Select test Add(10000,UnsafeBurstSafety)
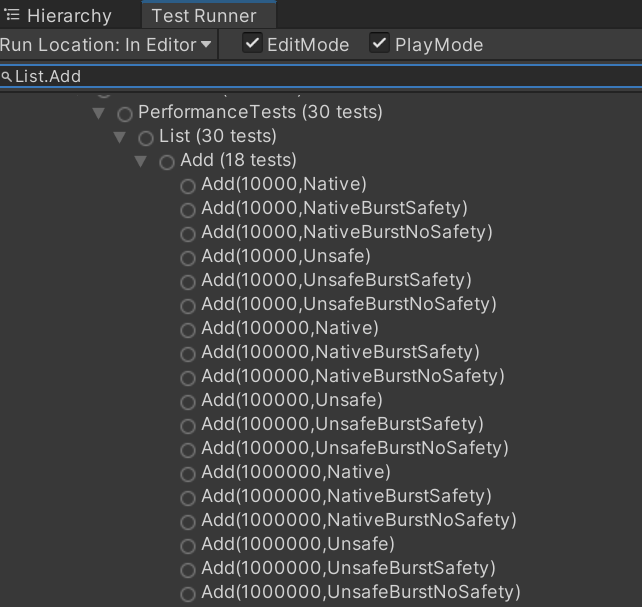 point(336,280)
